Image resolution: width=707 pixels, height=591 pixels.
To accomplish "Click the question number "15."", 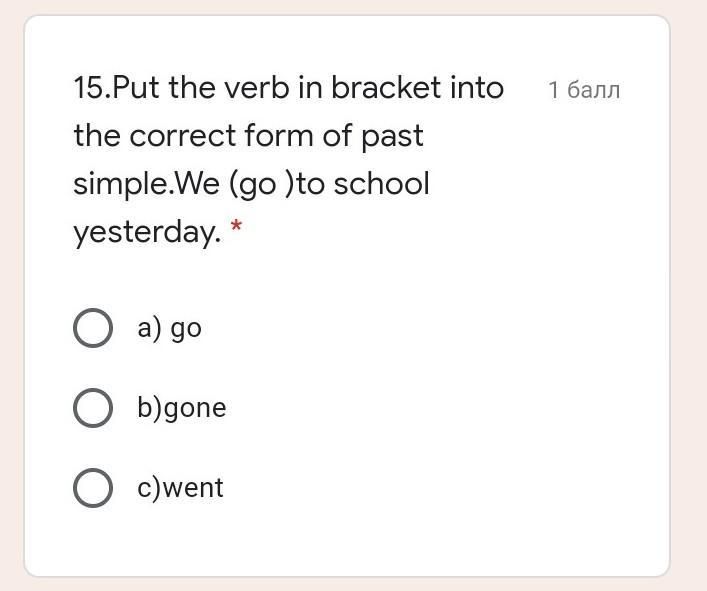I will (92, 88).
